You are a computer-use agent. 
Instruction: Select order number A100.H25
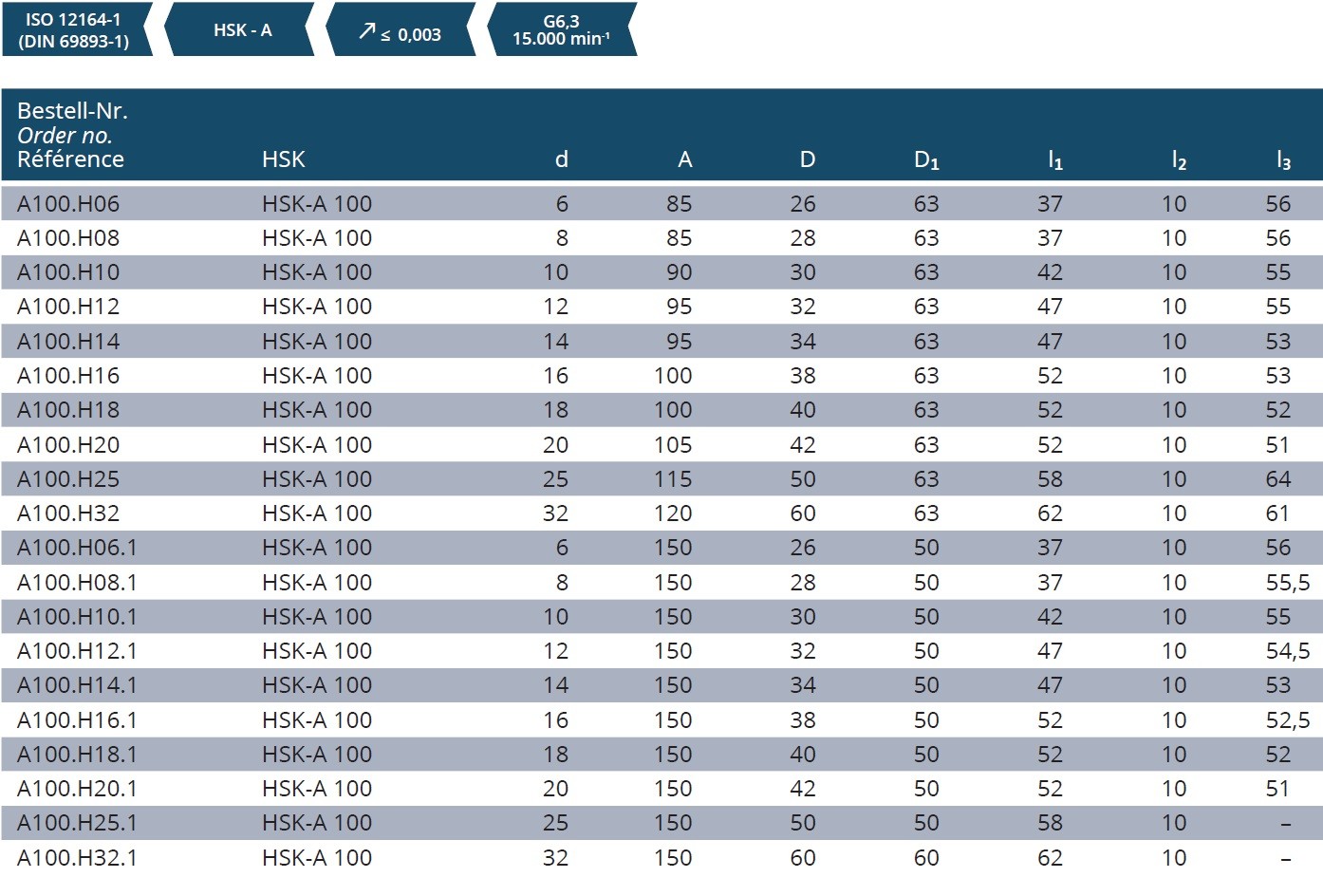click(x=68, y=479)
